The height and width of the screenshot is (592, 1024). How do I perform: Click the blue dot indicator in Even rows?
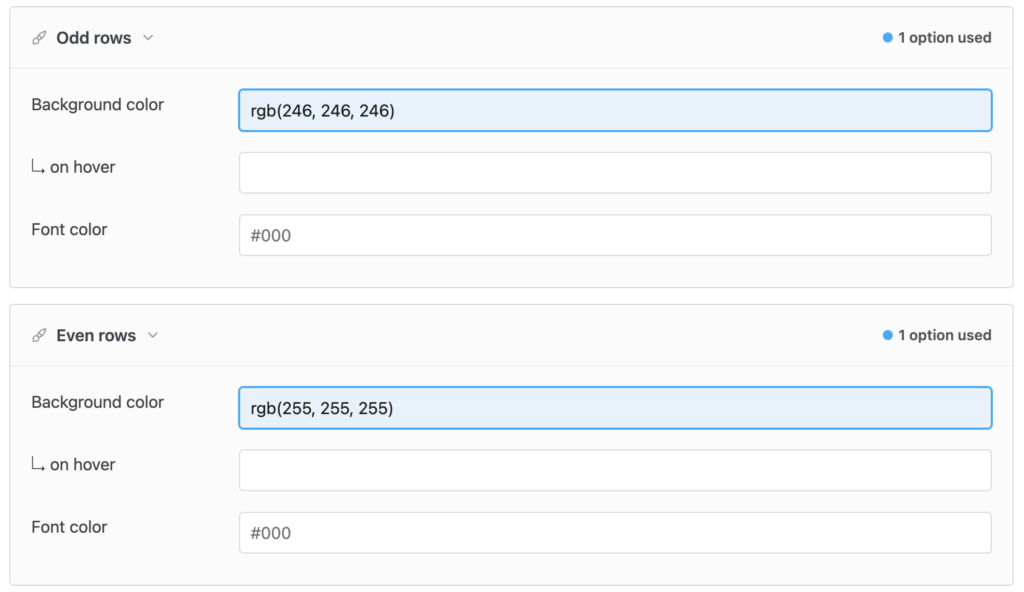pos(888,335)
